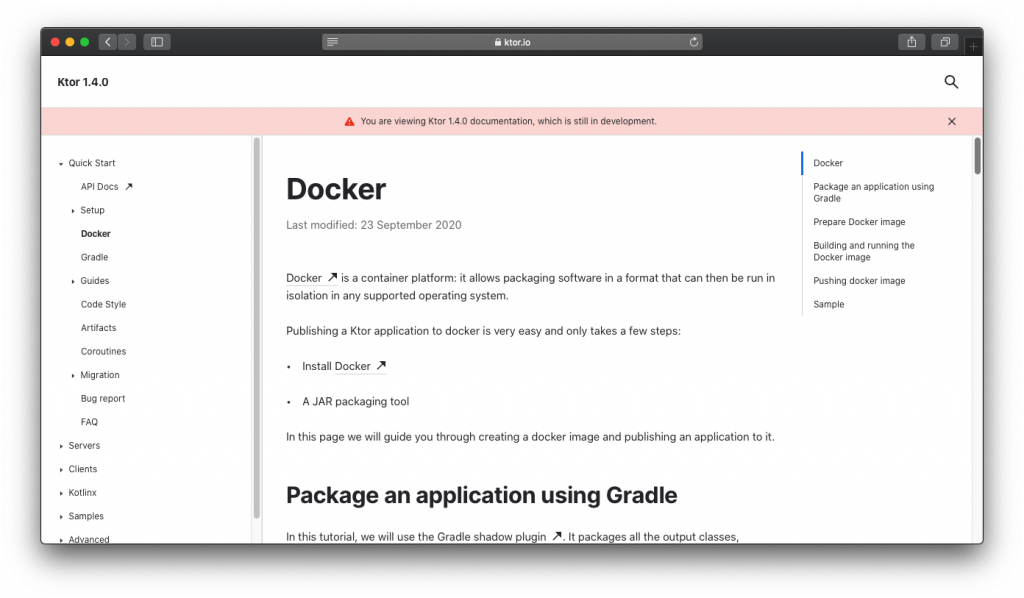This screenshot has height=598, width=1024.
Task: Expand the Setup tree item
Action: (73, 211)
